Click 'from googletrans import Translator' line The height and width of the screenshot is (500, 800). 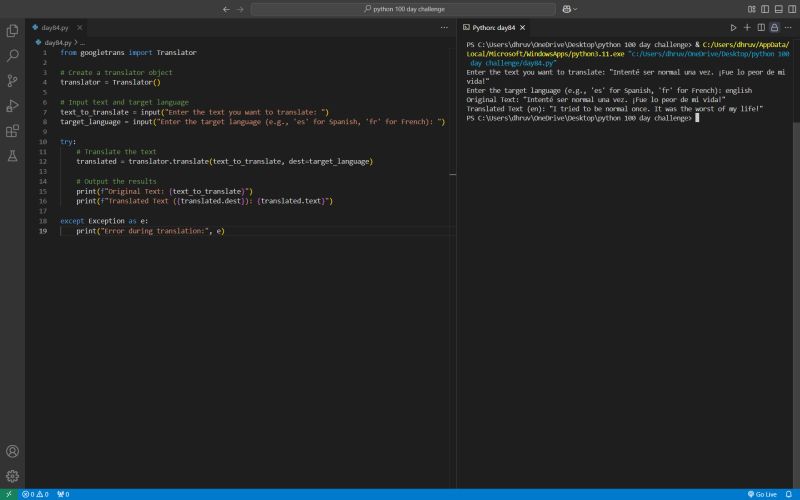tap(128, 53)
